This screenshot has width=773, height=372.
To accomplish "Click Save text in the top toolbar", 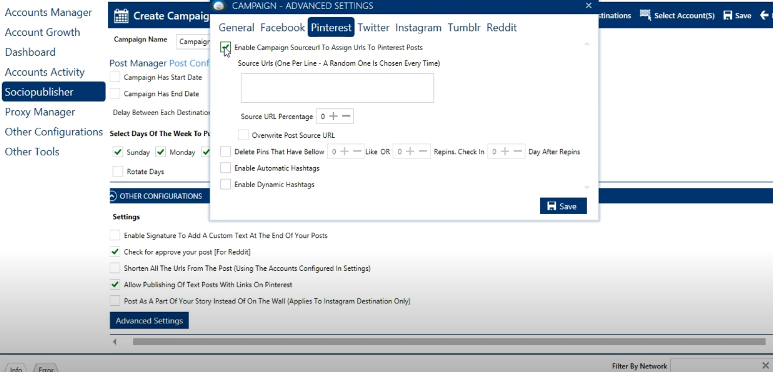I will (x=743, y=16).
